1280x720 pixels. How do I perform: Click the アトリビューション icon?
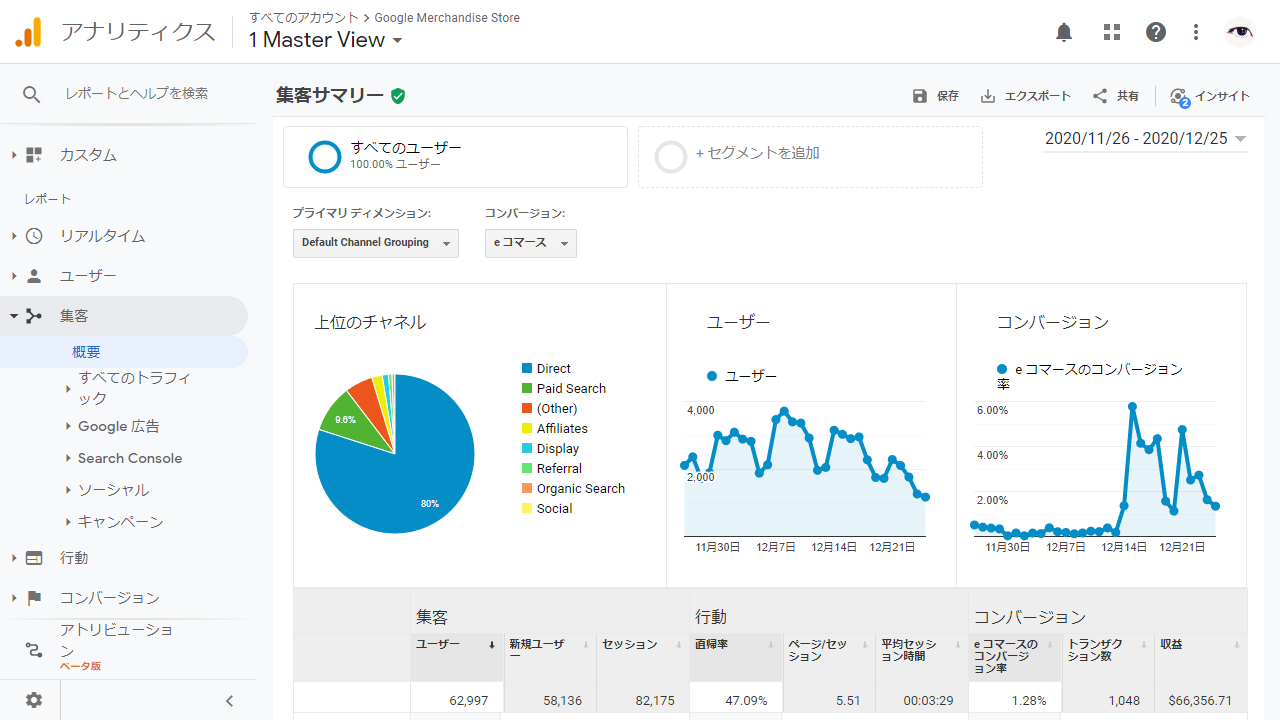[x=34, y=650]
